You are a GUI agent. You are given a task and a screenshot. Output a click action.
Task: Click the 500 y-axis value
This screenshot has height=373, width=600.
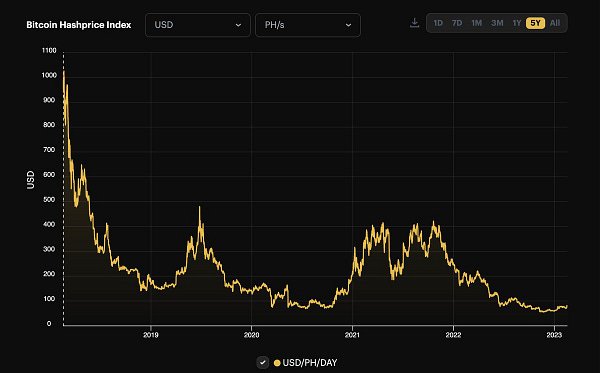coord(49,200)
